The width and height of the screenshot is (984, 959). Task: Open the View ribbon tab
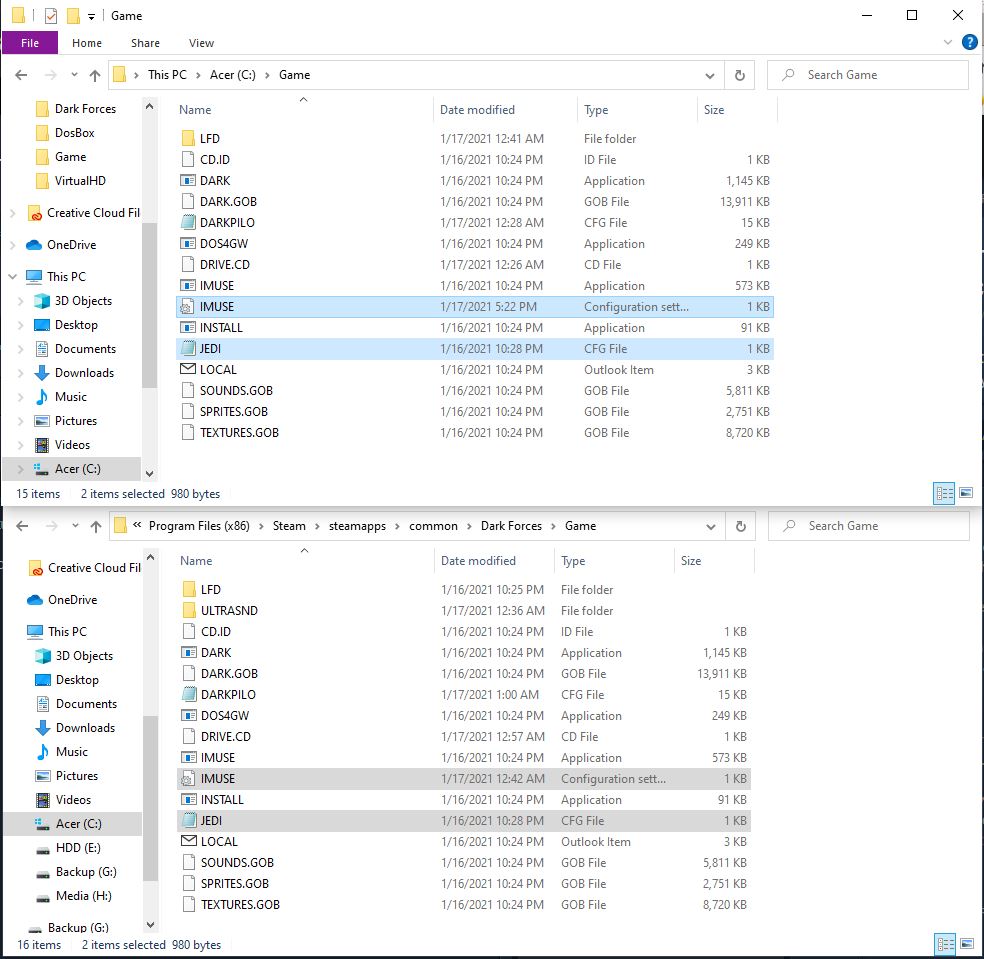coord(201,43)
